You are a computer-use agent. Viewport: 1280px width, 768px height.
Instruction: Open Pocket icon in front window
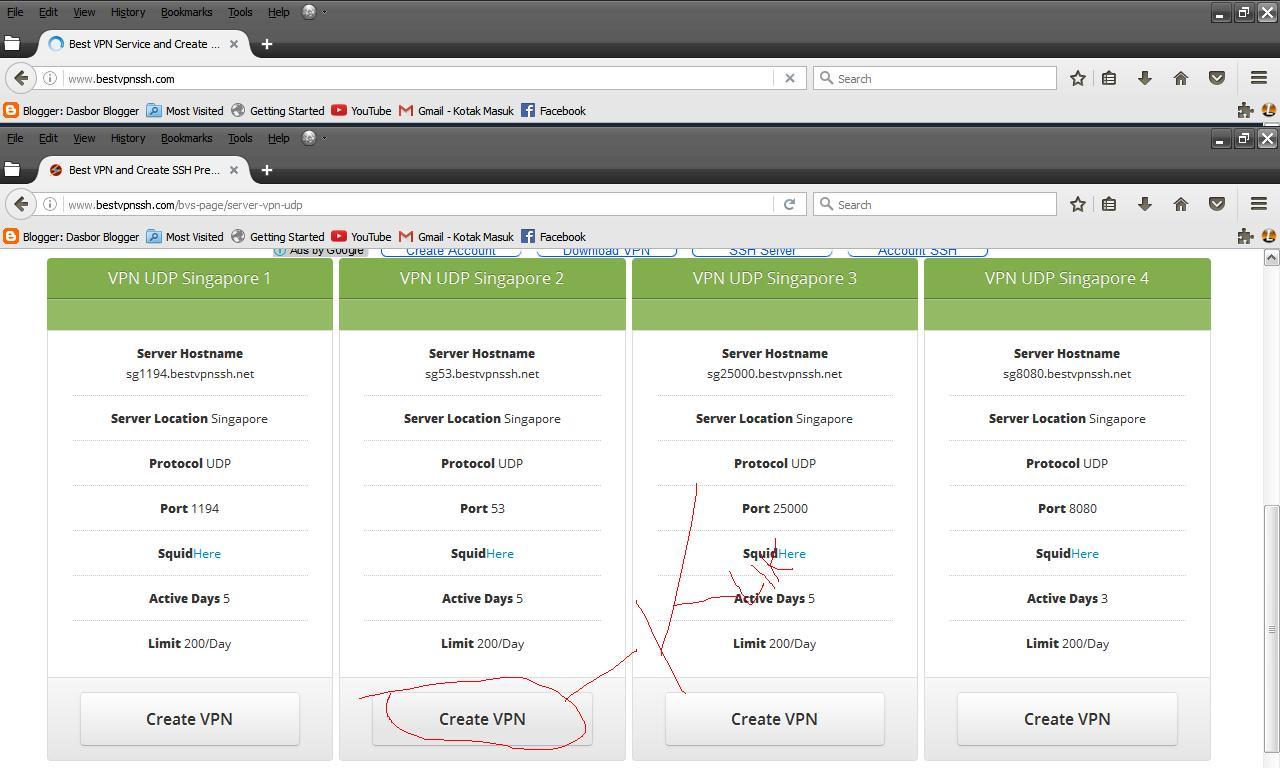1217,204
